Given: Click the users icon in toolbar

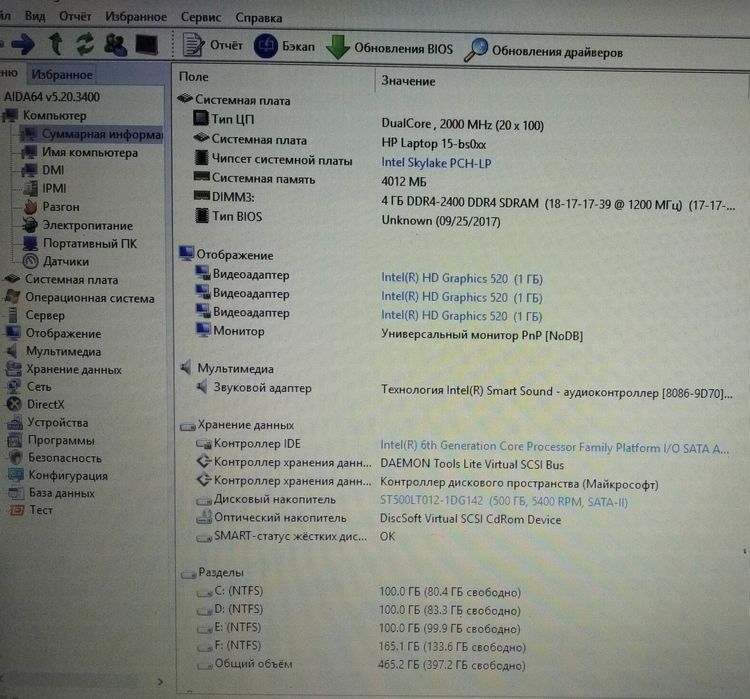Looking at the screenshot, I should 115,45.
